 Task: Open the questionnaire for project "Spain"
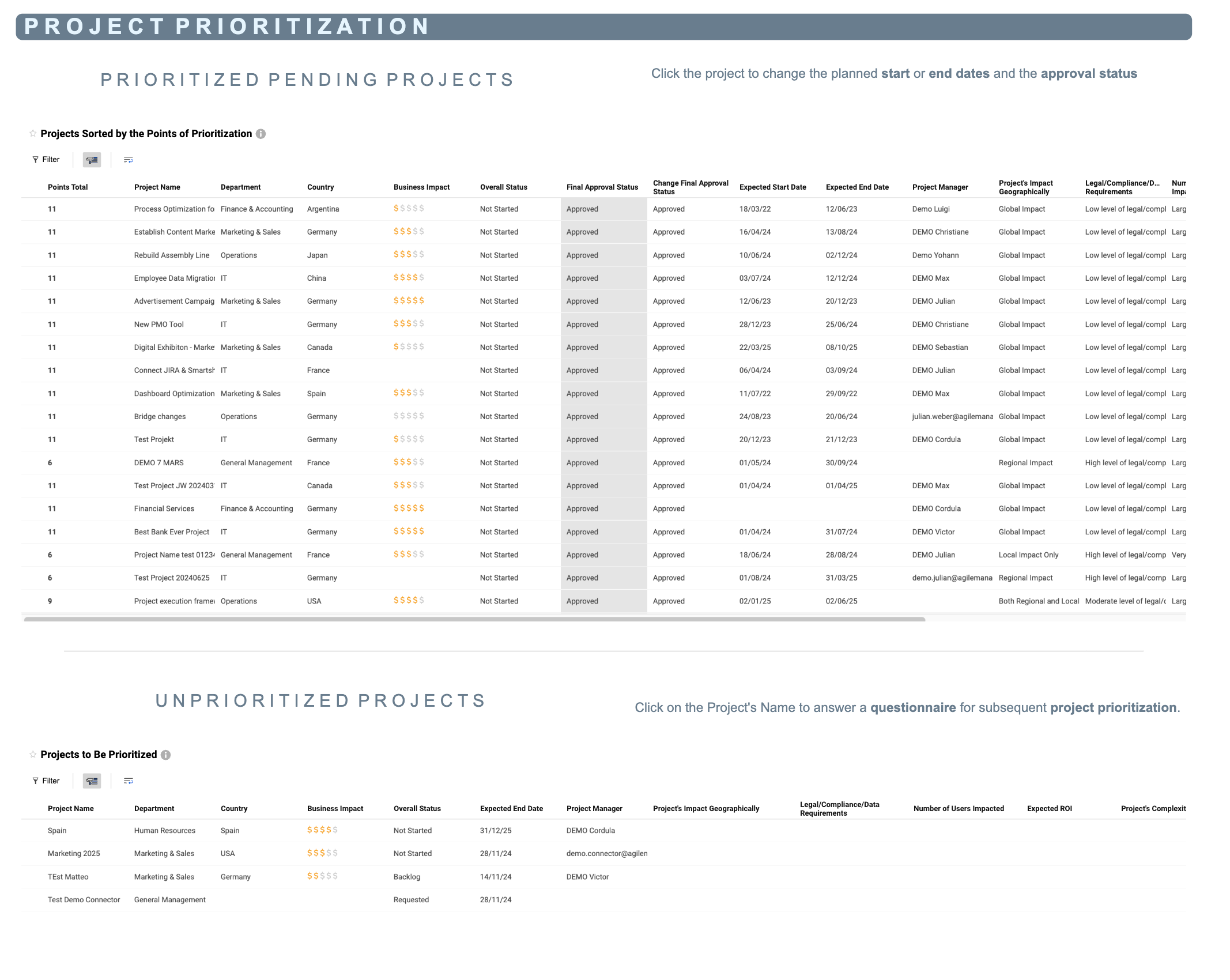click(56, 830)
